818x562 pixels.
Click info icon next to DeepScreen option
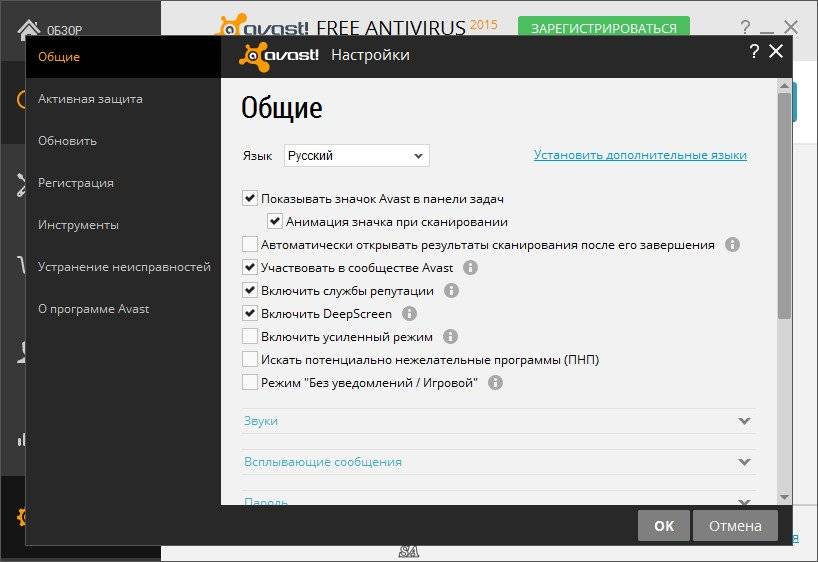tap(410, 314)
